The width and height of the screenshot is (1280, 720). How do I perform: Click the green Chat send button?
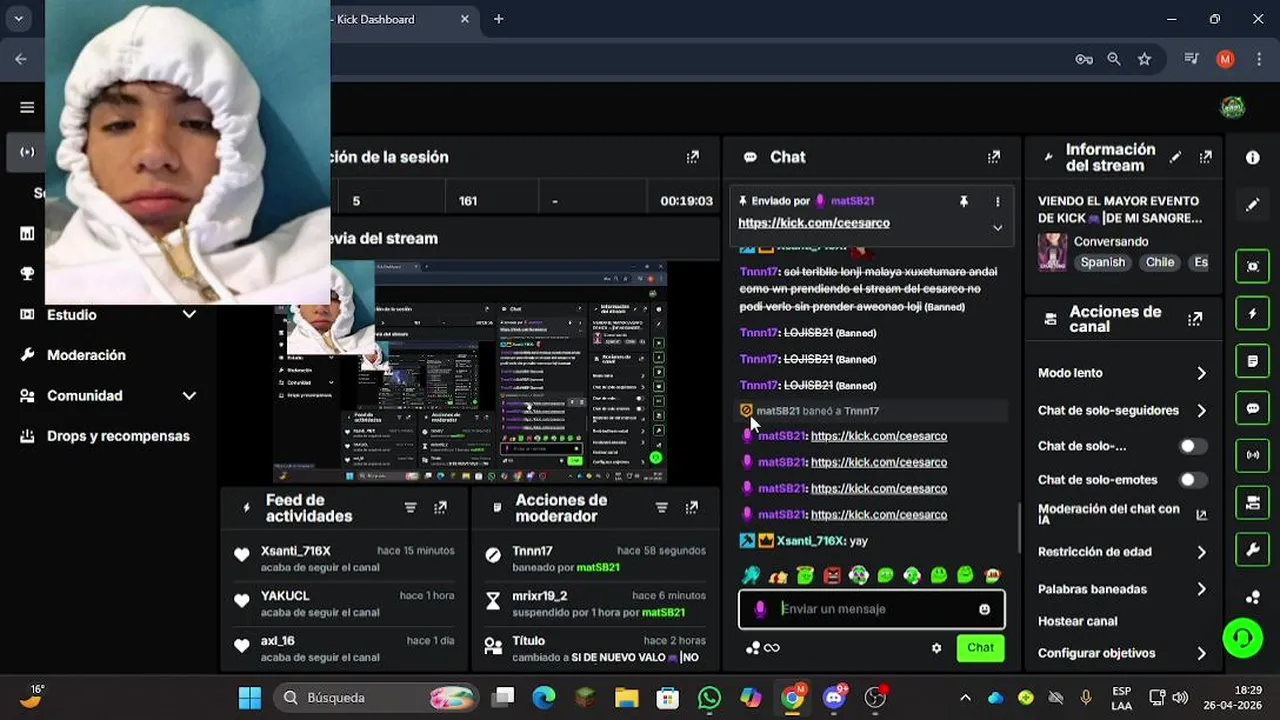(980, 648)
